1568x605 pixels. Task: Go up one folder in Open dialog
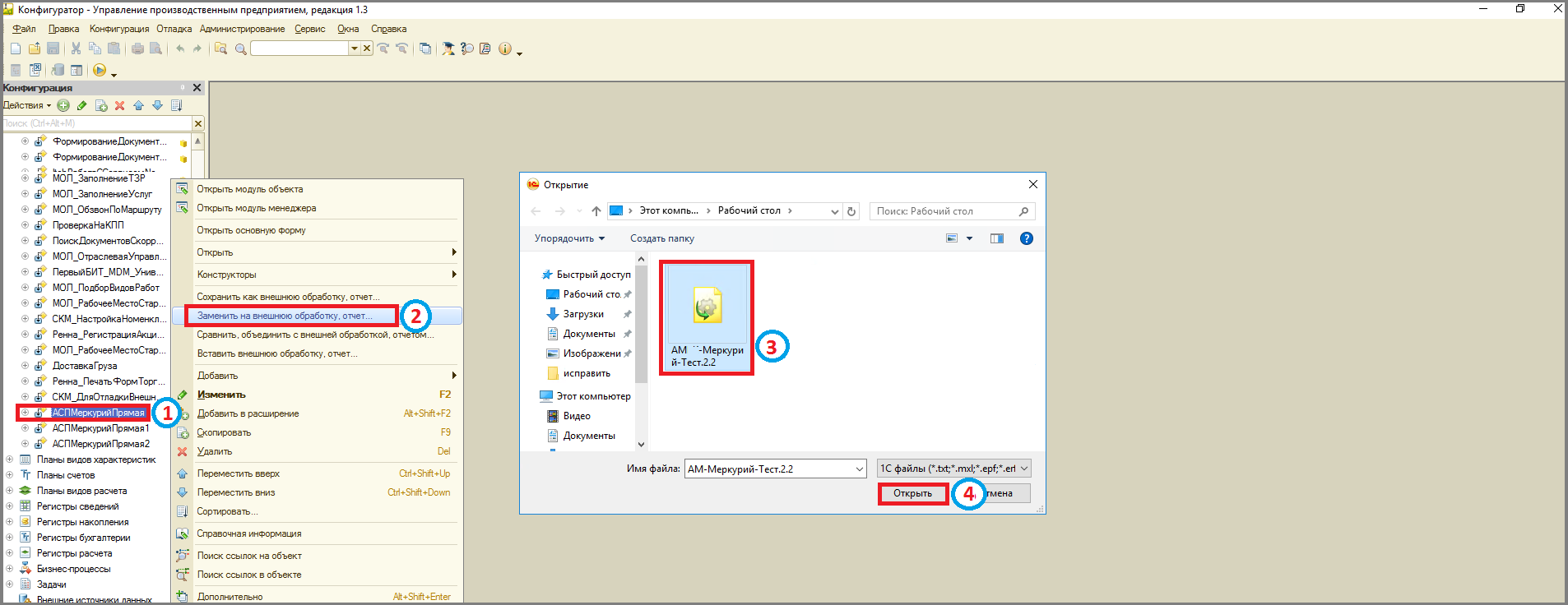(596, 211)
